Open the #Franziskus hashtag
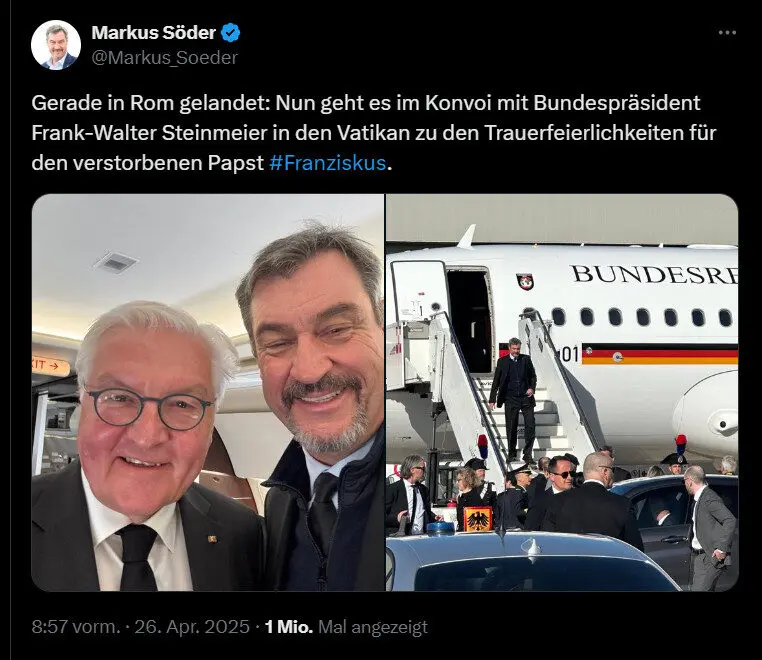This screenshot has width=762, height=660. pos(328,163)
